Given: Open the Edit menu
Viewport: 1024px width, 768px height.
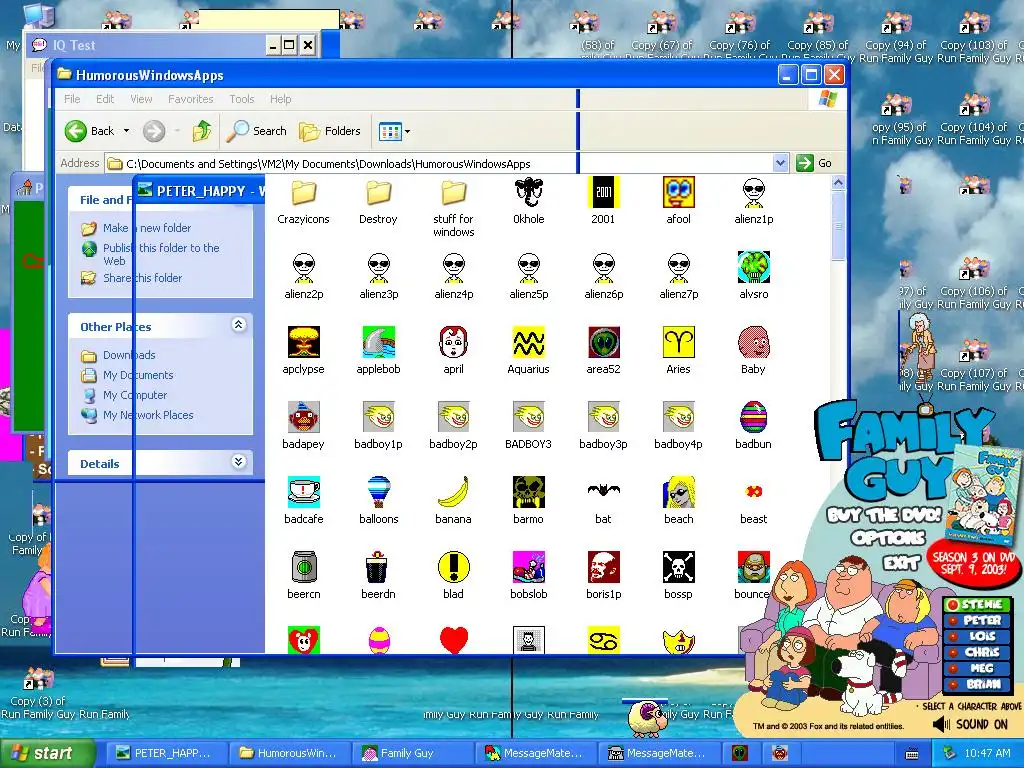Looking at the screenshot, I should 104,99.
